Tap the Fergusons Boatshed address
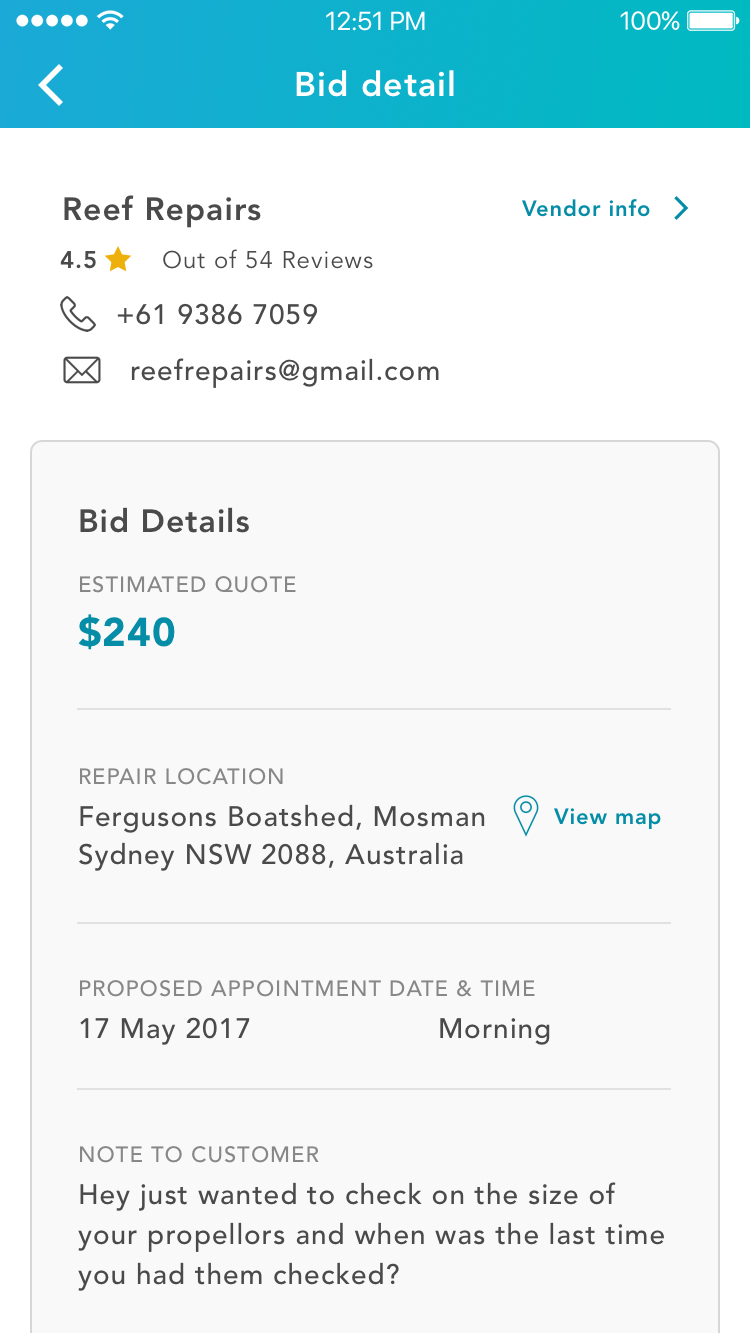The height and width of the screenshot is (1333, 750). (x=282, y=836)
